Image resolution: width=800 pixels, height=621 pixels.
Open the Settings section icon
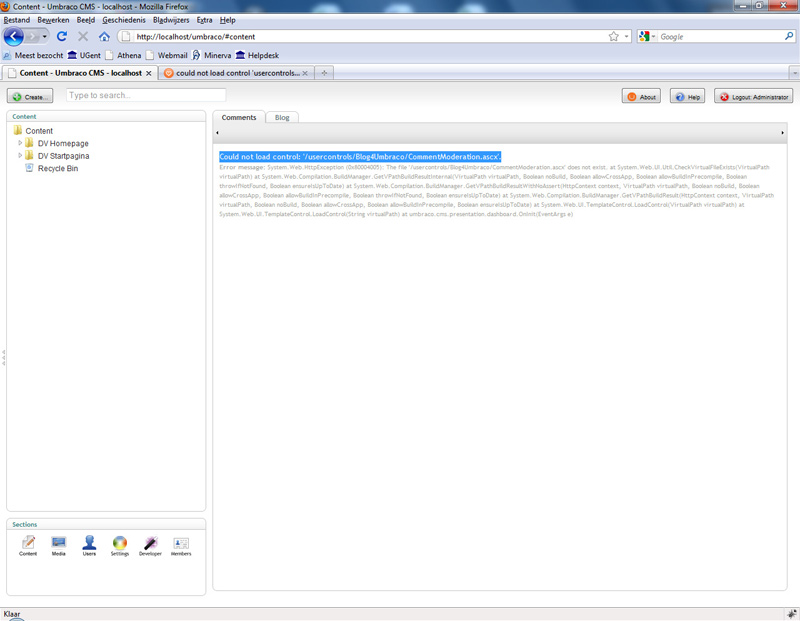[x=119, y=544]
